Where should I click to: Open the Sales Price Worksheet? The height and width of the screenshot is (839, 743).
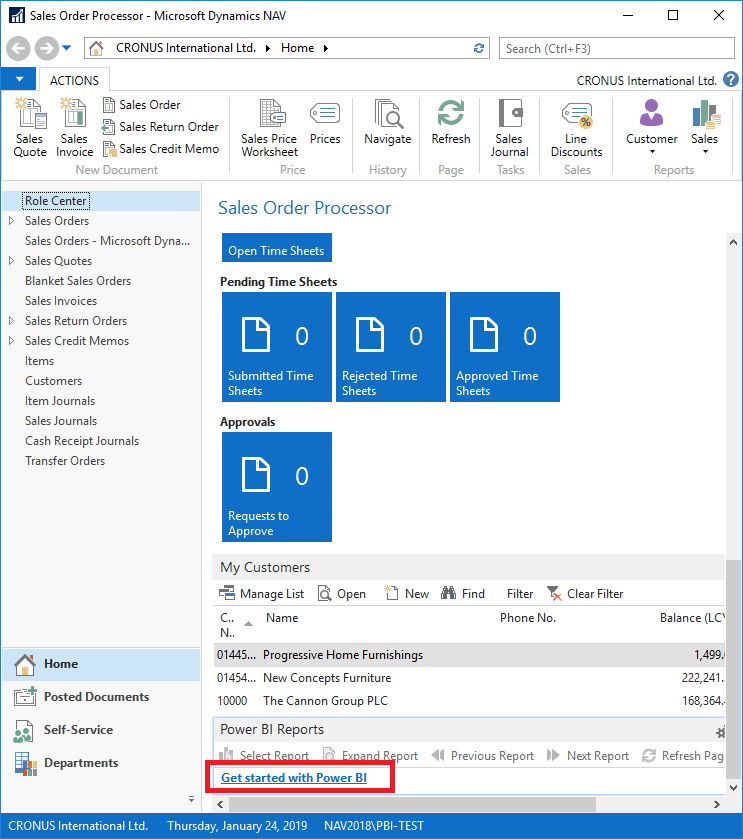click(x=269, y=128)
